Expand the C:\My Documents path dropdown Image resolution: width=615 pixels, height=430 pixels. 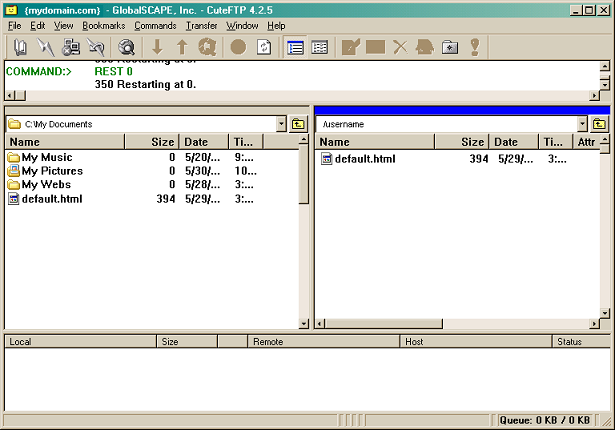pyautogui.click(x=280, y=124)
